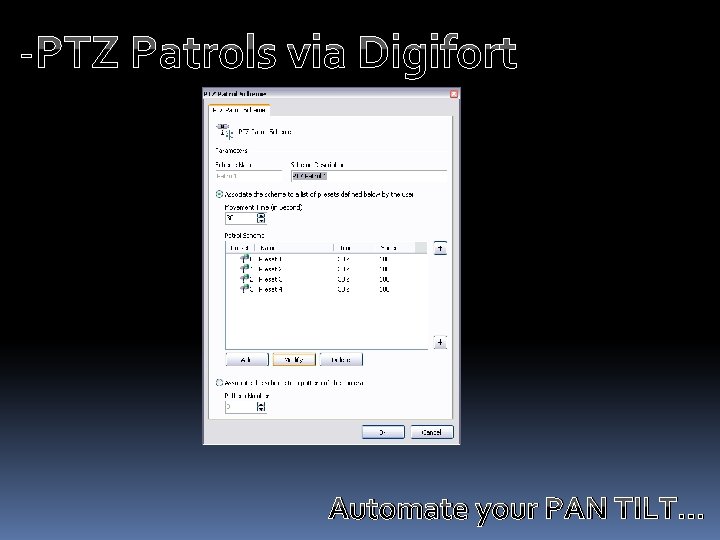
Task: Select the Preset 3 row in Patrol Scheme
Action: (x=326, y=279)
